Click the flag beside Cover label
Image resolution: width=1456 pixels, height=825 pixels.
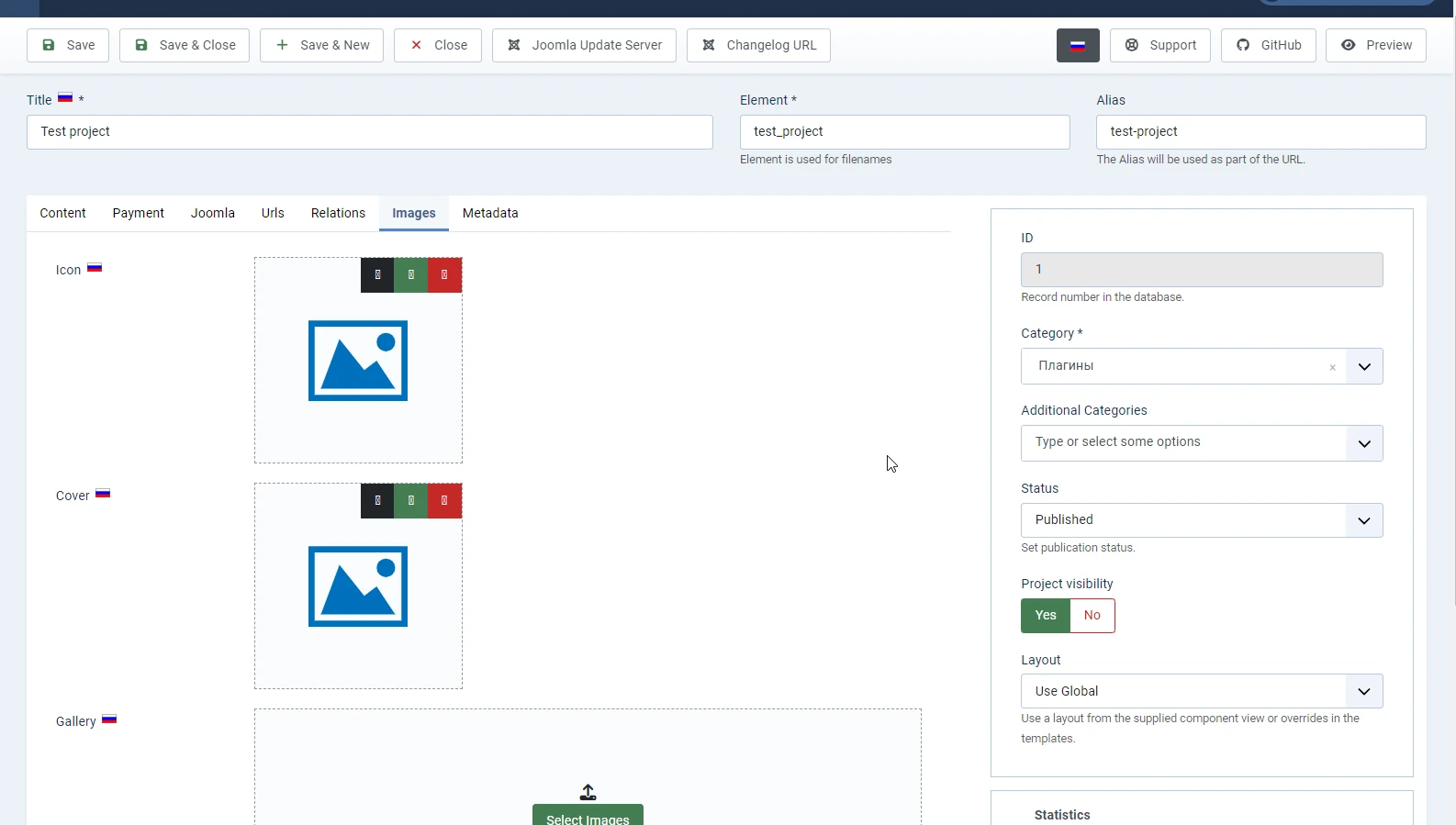[103, 494]
